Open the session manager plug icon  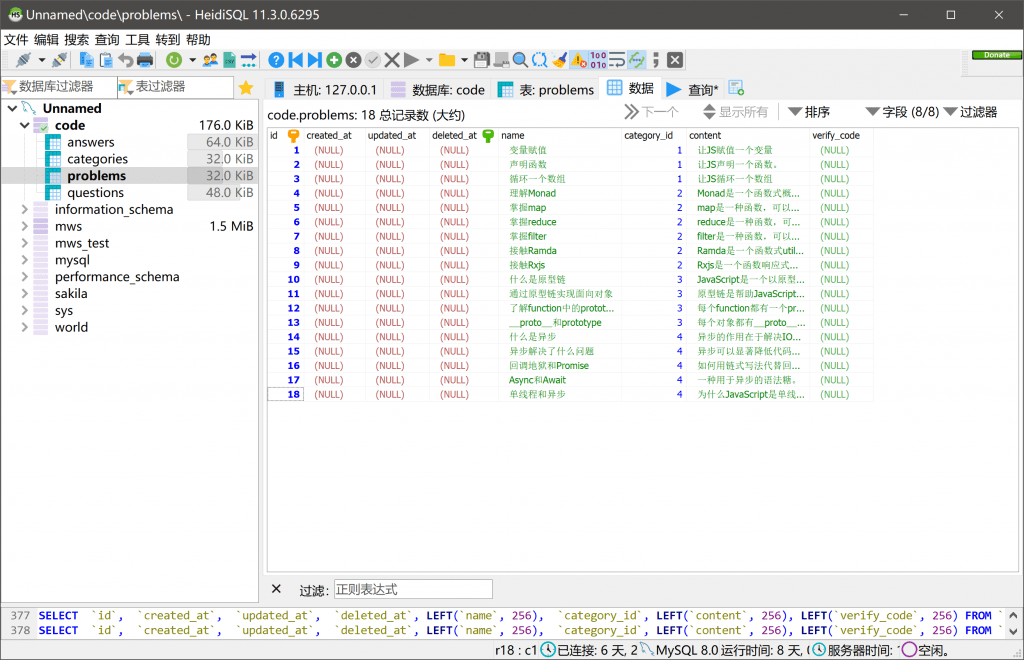(x=24, y=60)
